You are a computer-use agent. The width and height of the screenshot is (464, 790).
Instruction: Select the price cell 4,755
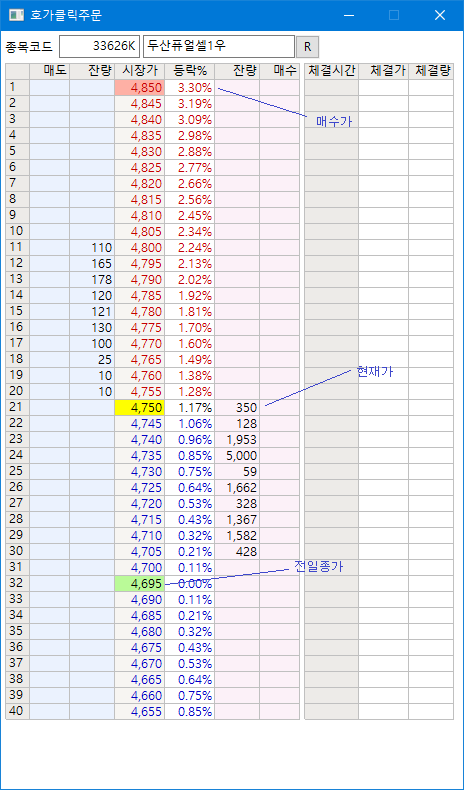(x=140, y=391)
